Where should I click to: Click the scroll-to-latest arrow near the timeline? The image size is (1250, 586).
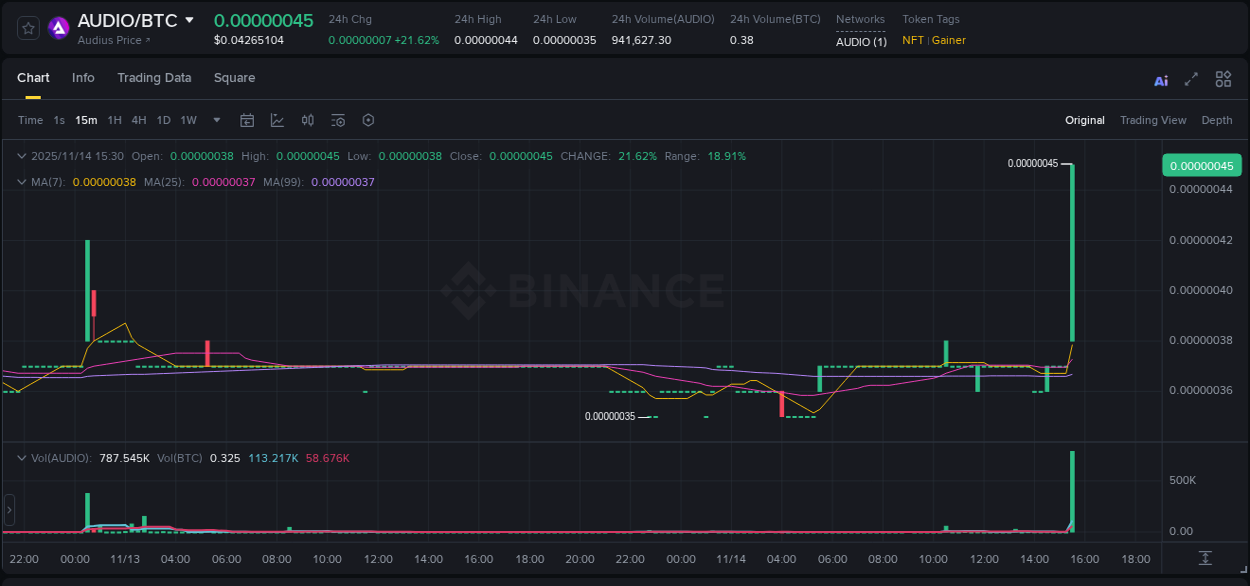point(1205,560)
